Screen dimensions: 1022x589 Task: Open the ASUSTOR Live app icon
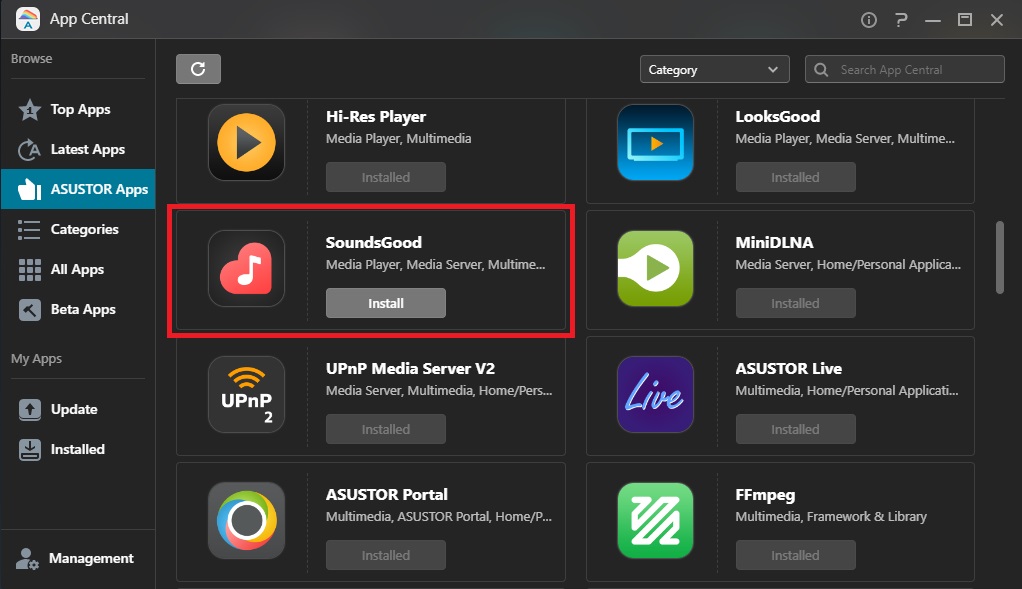(x=655, y=394)
